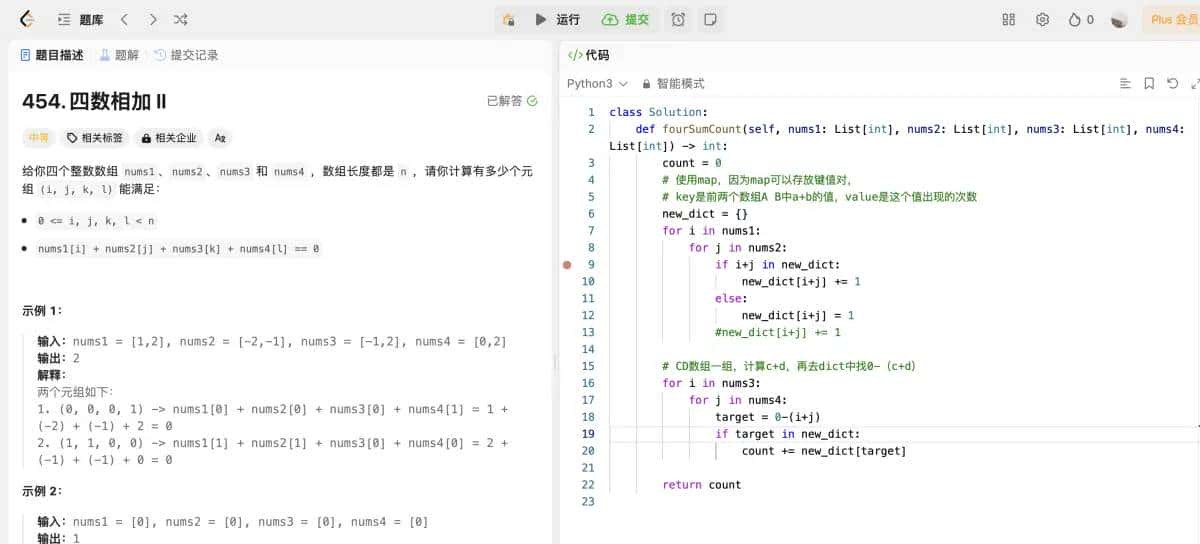Click the LeetCode logo icon

coord(27,19)
